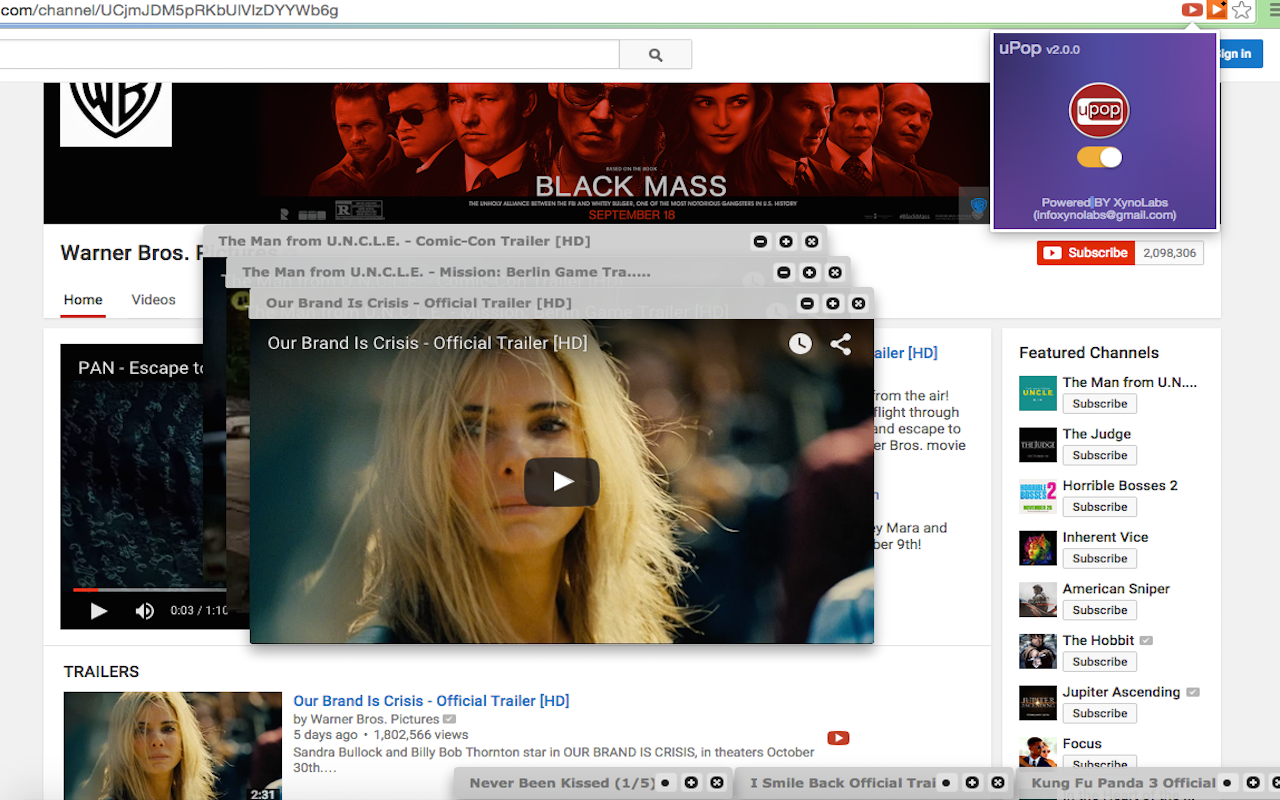Click the red YouTube extension icon
This screenshot has width=1280, height=800.
point(1192,10)
